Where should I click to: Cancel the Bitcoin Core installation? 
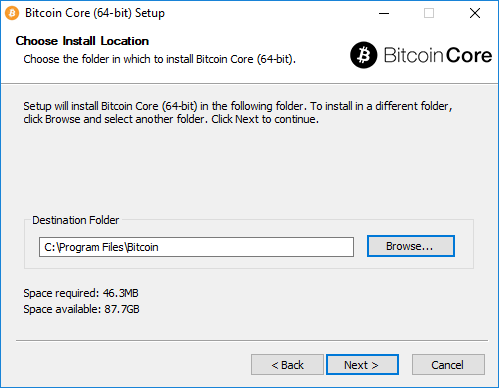click(x=448, y=365)
